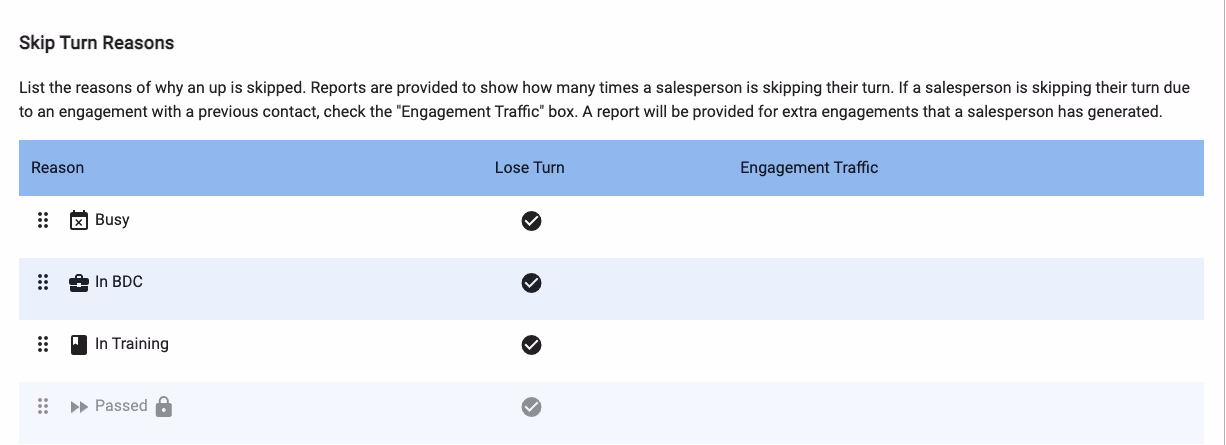Select the Busy reason label
Image resolution: width=1226 pixels, height=445 pixels.
(x=112, y=220)
